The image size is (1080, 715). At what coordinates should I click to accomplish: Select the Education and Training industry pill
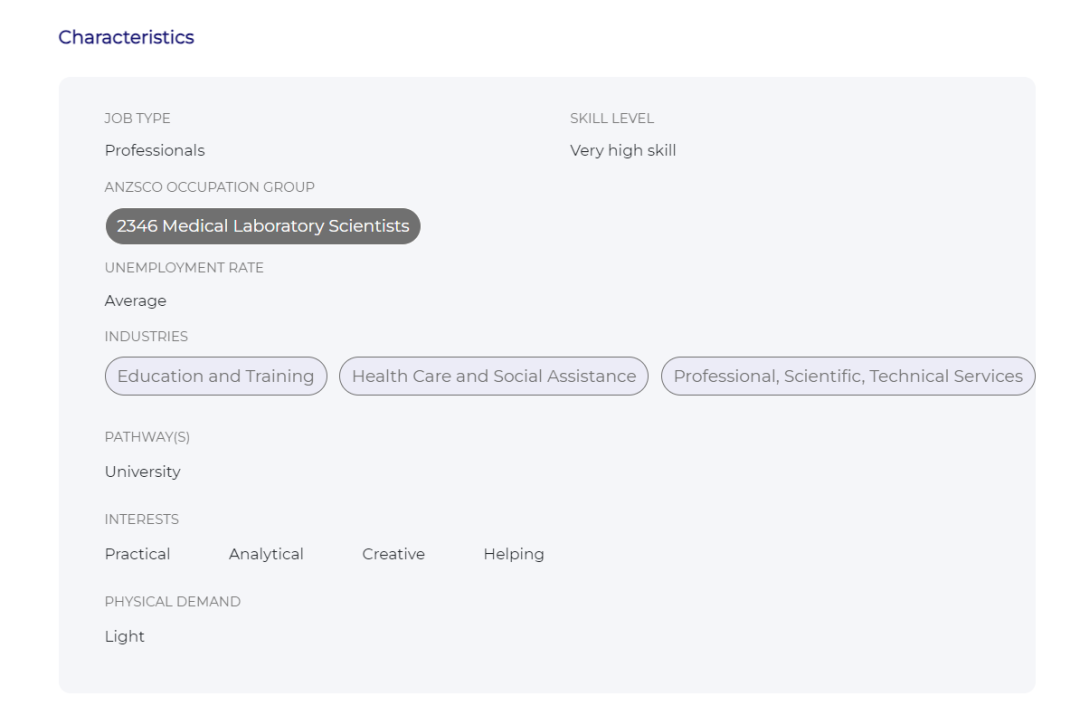point(216,376)
